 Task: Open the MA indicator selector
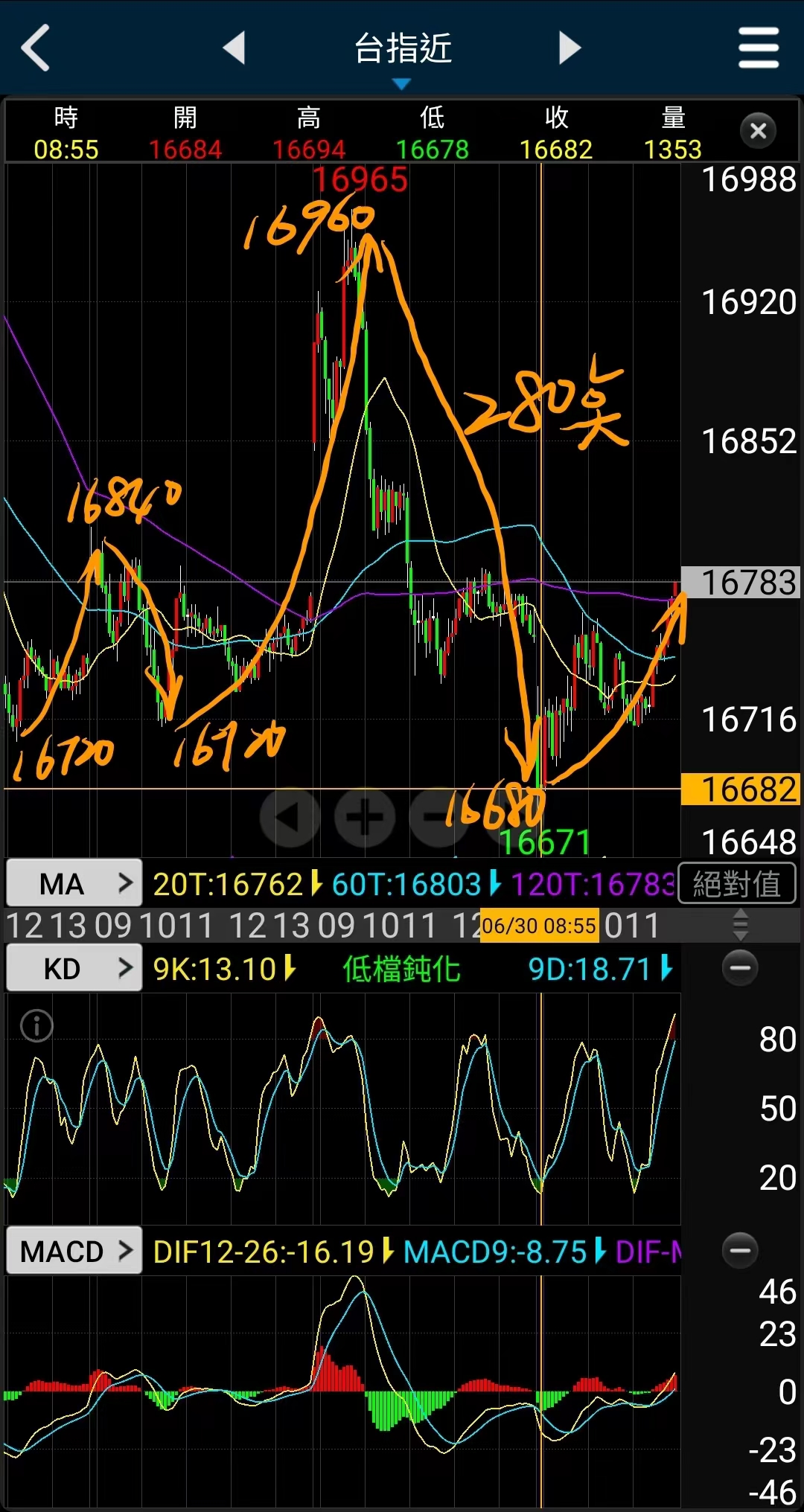tap(74, 883)
